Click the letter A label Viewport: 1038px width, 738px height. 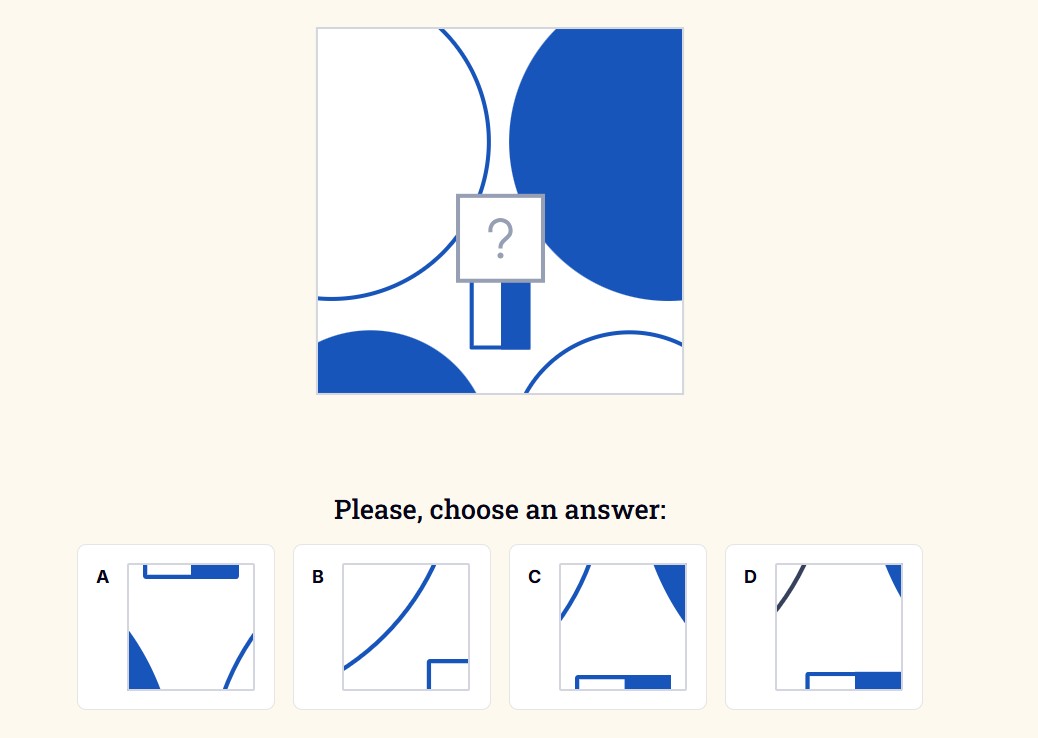click(101, 577)
